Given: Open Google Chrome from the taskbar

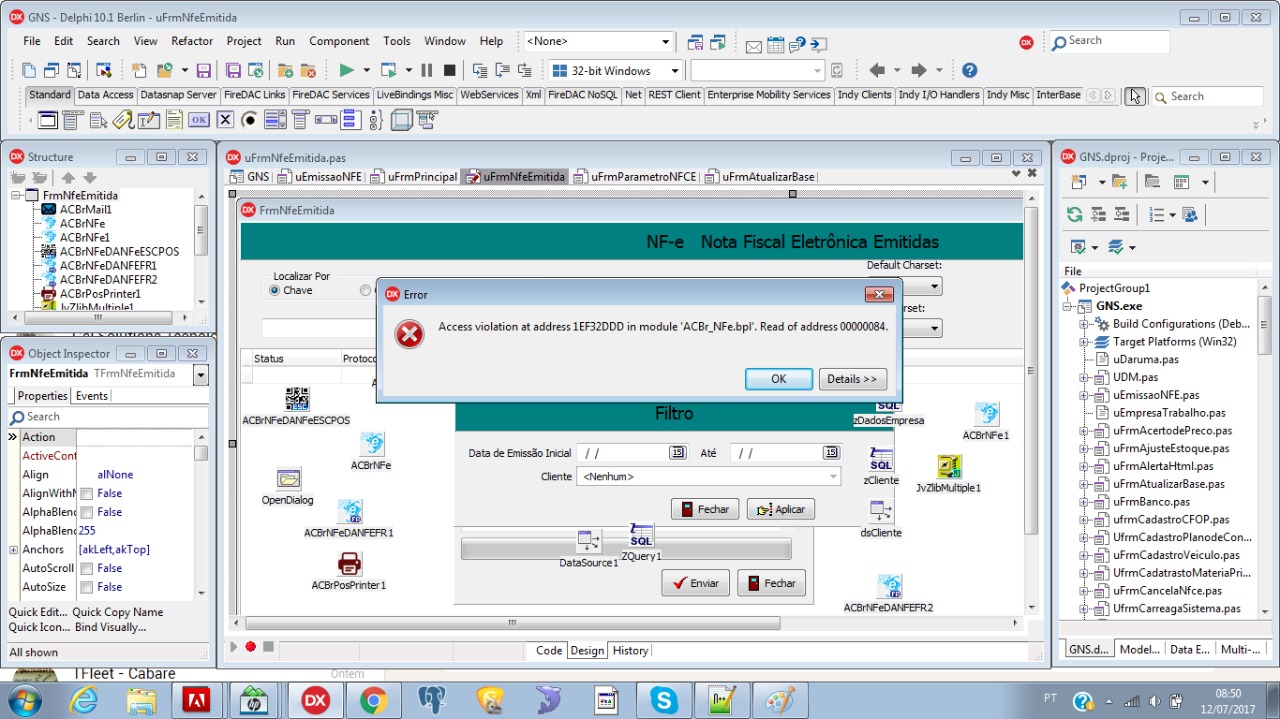Looking at the screenshot, I should point(374,700).
